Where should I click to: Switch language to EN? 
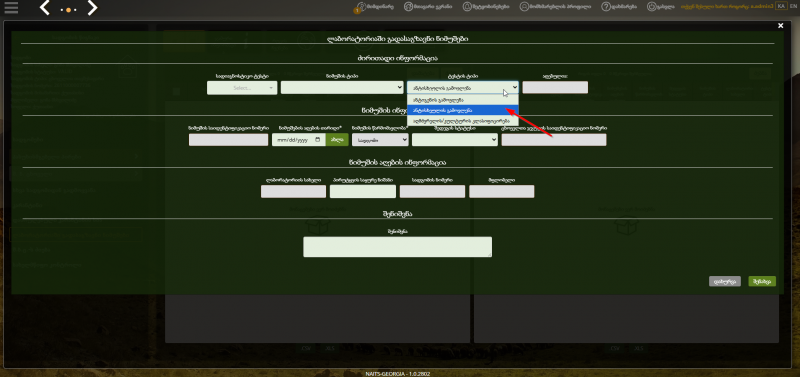click(792, 6)
